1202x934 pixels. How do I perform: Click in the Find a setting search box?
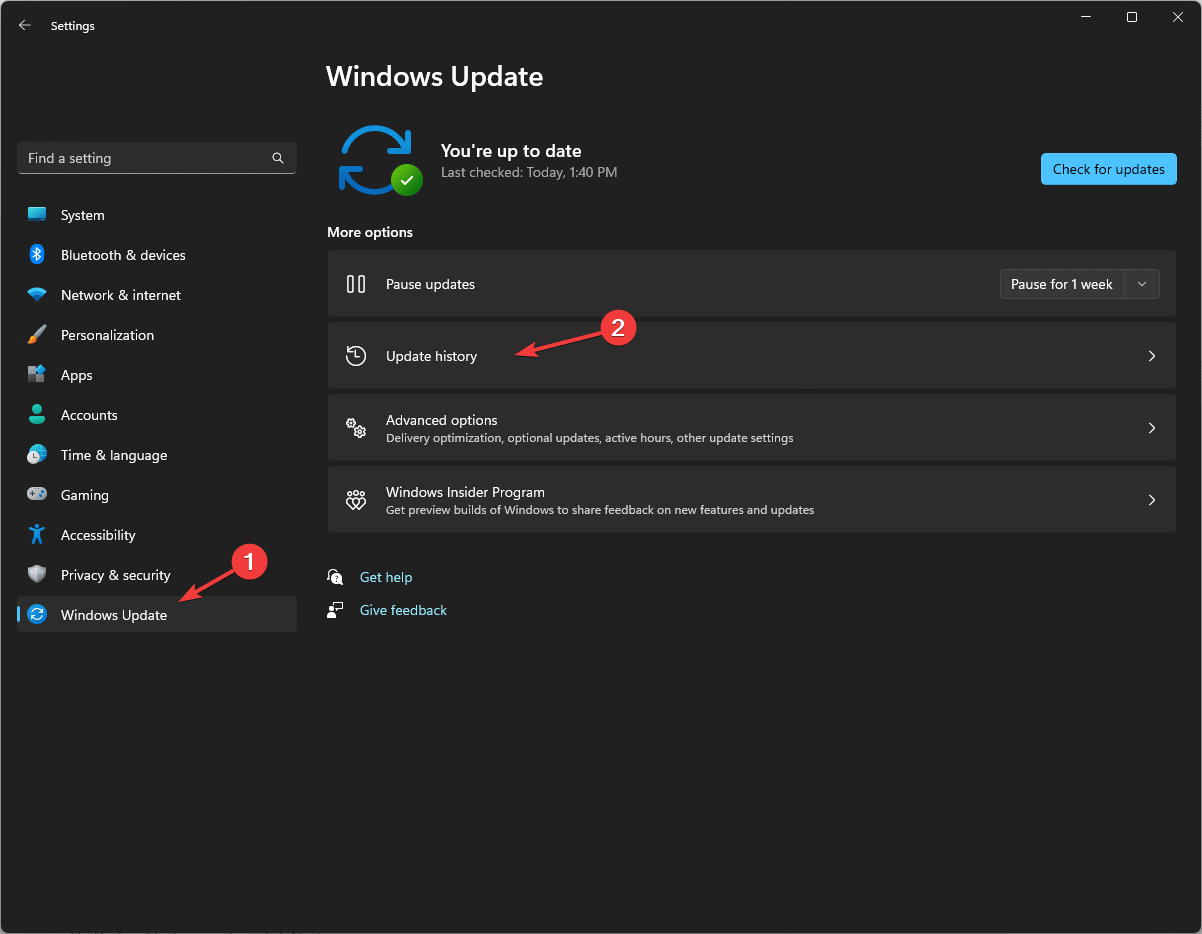[157, 158]
